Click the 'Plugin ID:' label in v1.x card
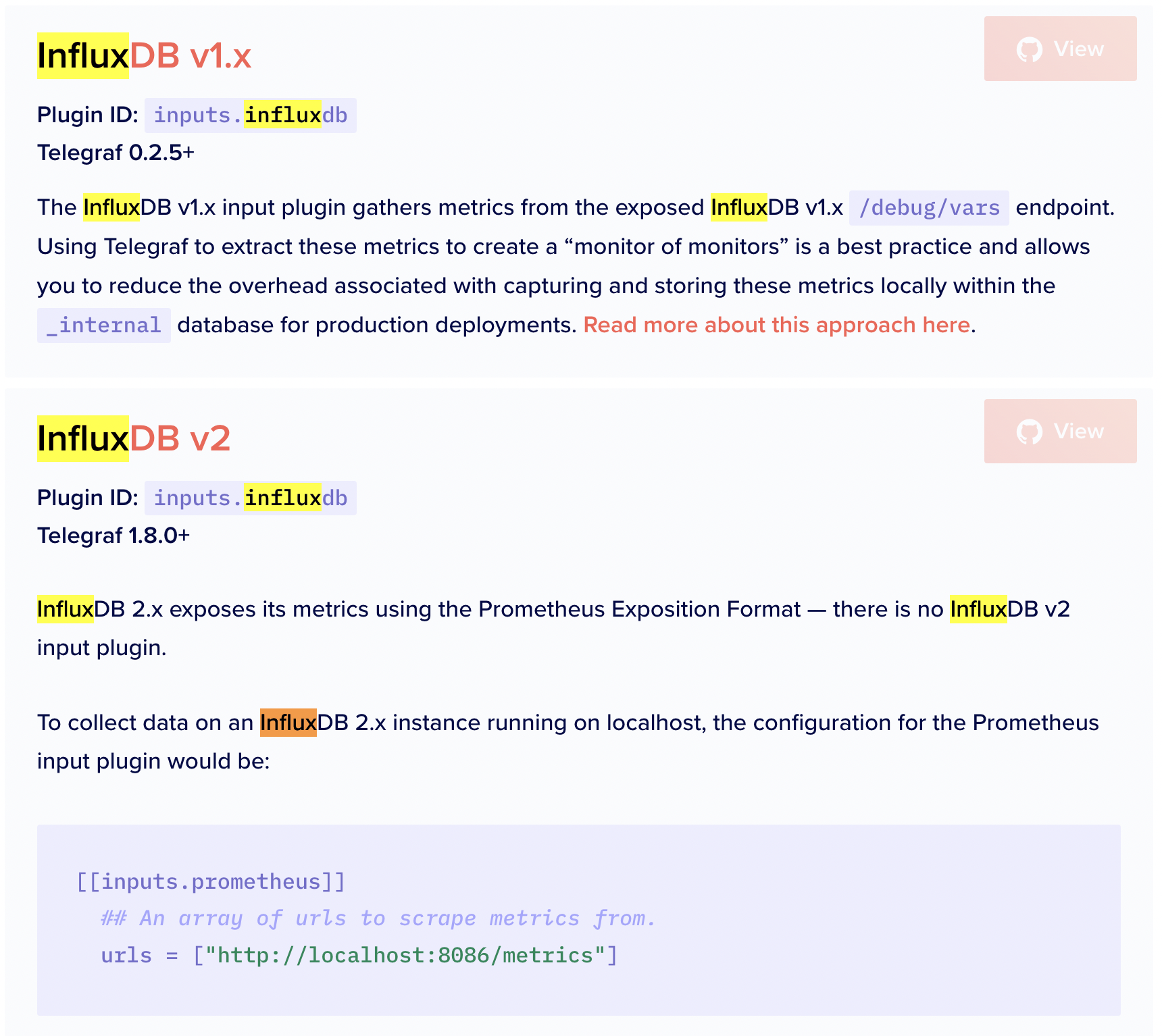Viewport: 1162px width, 1036px height. [88, 115]
